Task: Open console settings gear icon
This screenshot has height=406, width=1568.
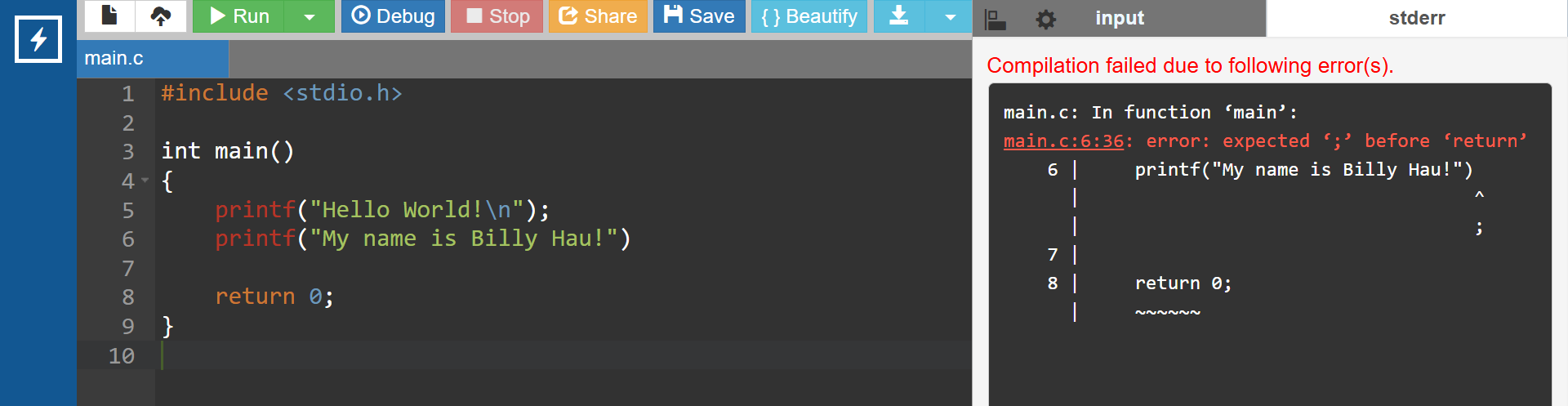Action: (1045, 19)
